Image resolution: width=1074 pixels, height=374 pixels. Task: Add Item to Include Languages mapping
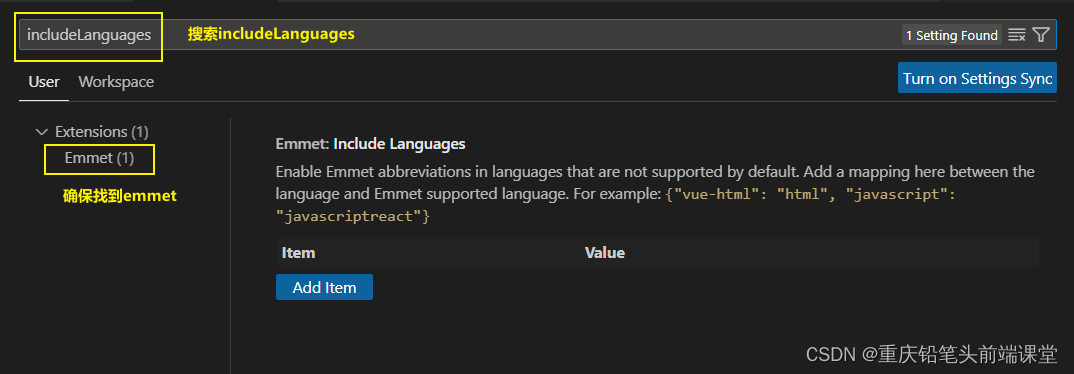tap(324, 287)
